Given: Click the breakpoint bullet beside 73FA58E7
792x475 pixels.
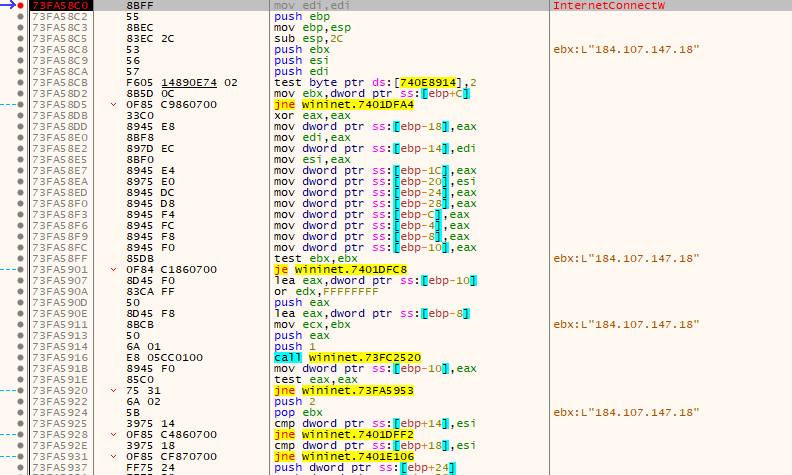Looking at the screenshot, I should (x=21, y=171).
